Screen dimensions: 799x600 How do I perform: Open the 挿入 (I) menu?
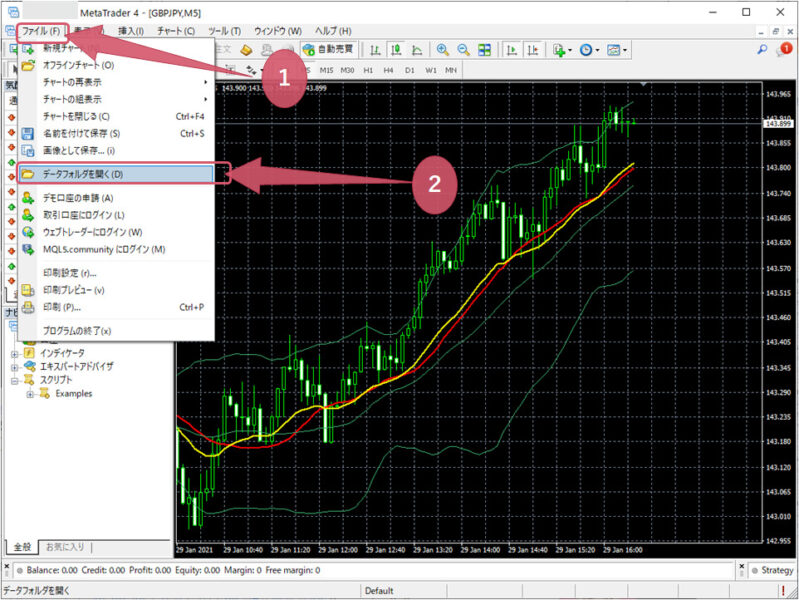pyautogui.click(x=131, y=31)
